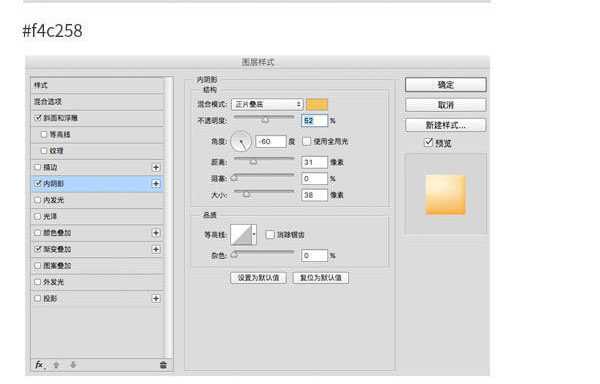
Task: Click the trash delete effect icon
Action: tap(163, 365)
